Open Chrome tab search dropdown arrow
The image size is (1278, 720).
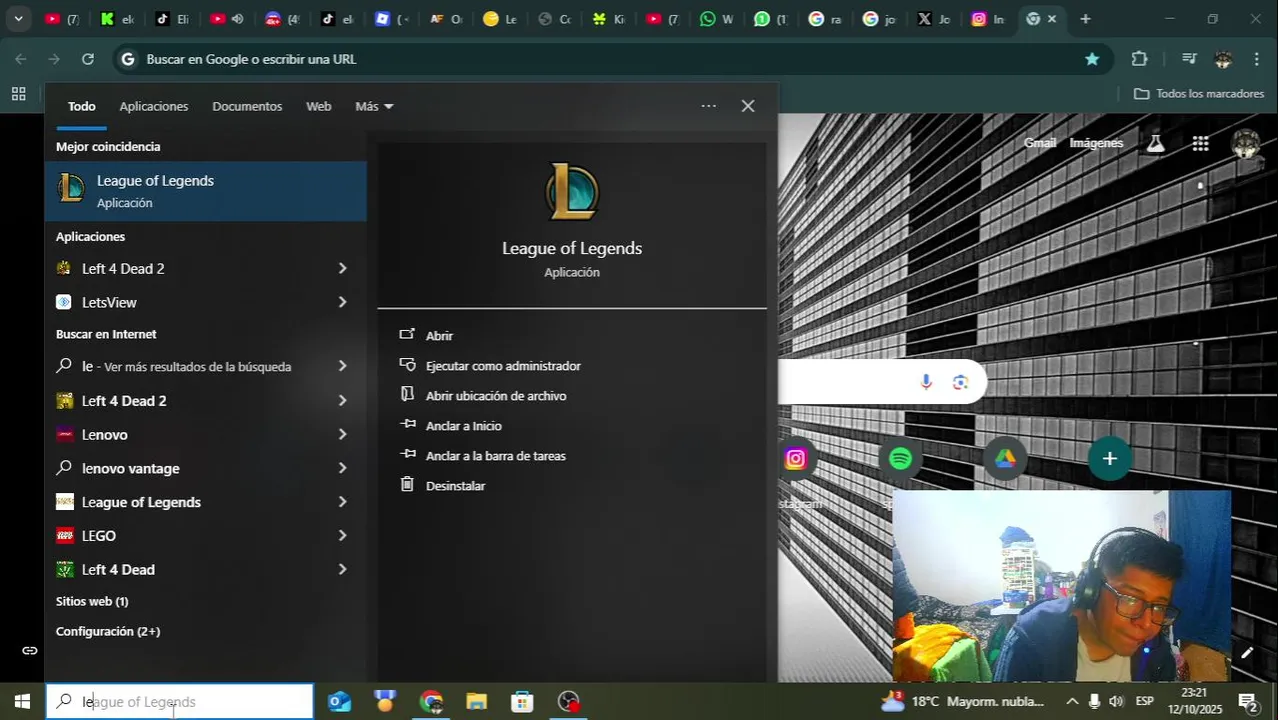(x=18, y=19)
